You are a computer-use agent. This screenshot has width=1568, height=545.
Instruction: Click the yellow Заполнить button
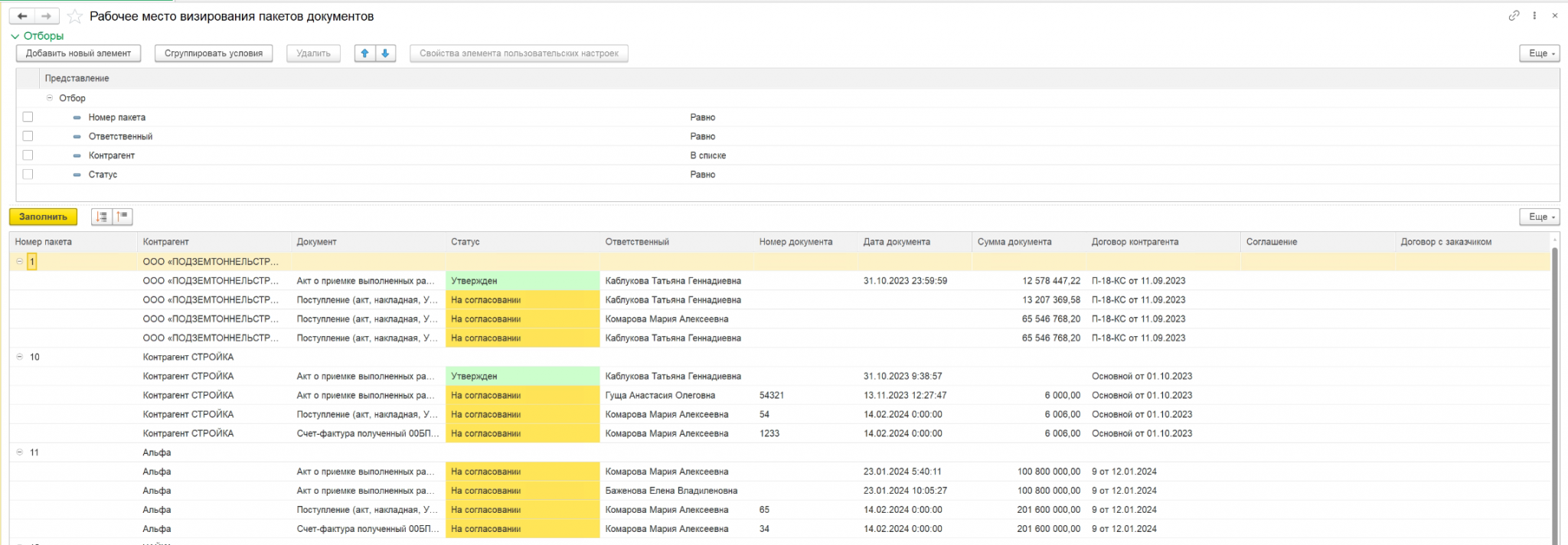pyautogui.click(x=44, y=217)
